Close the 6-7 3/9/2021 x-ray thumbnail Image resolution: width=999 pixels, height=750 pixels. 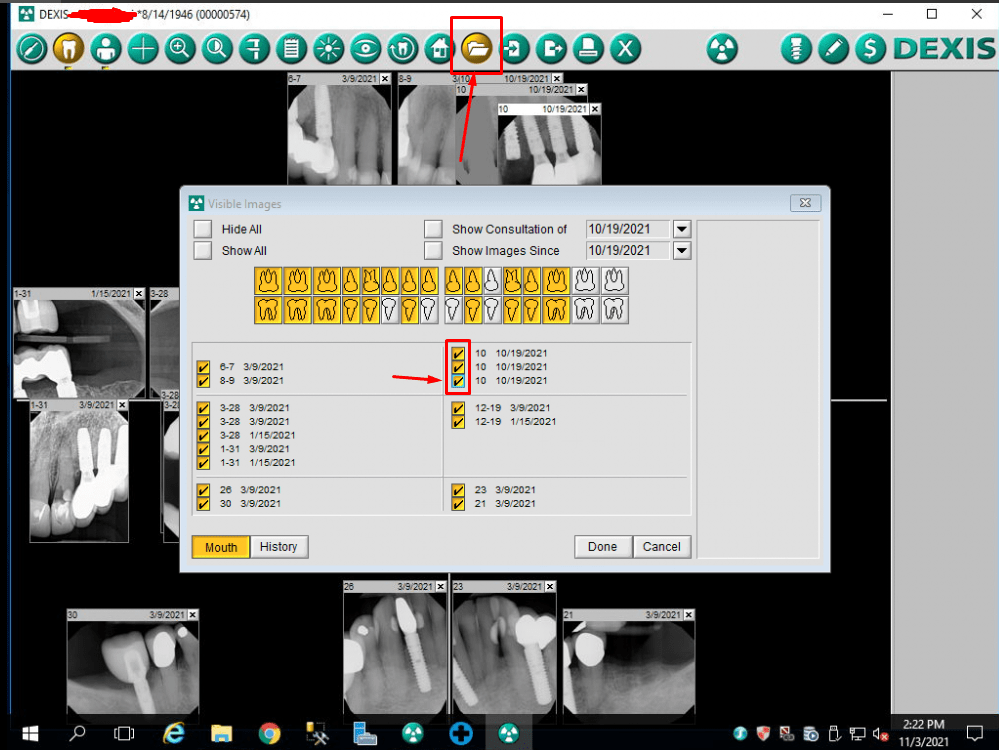(385, 78)
